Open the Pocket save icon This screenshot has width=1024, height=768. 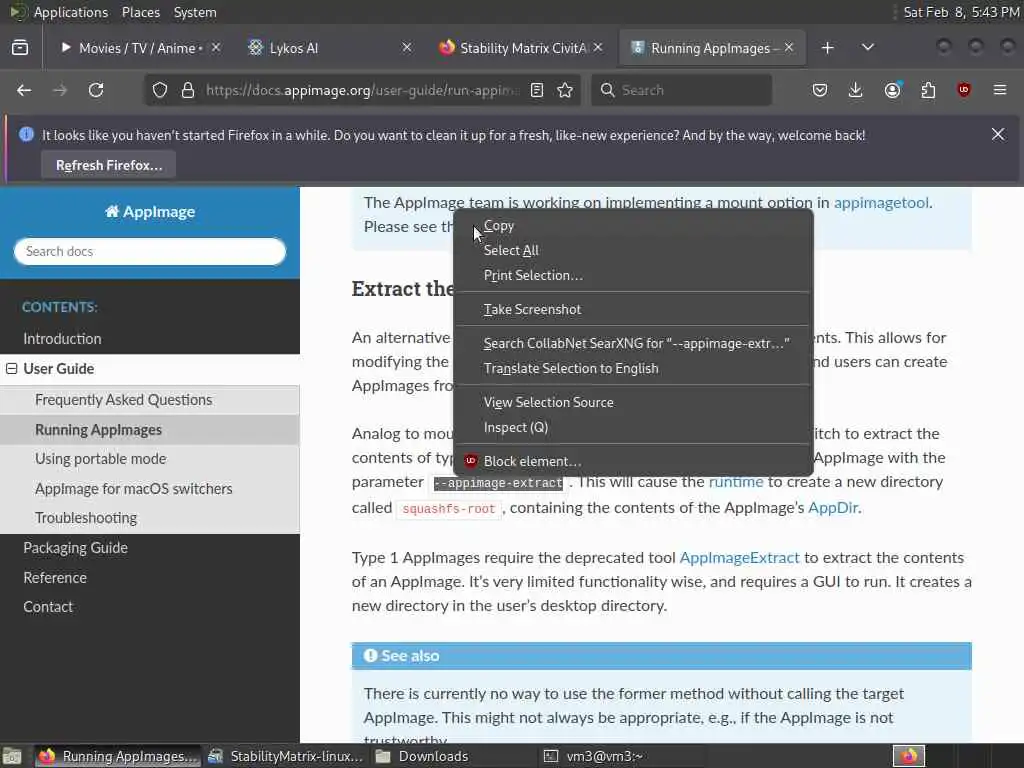tap(820, 90)
